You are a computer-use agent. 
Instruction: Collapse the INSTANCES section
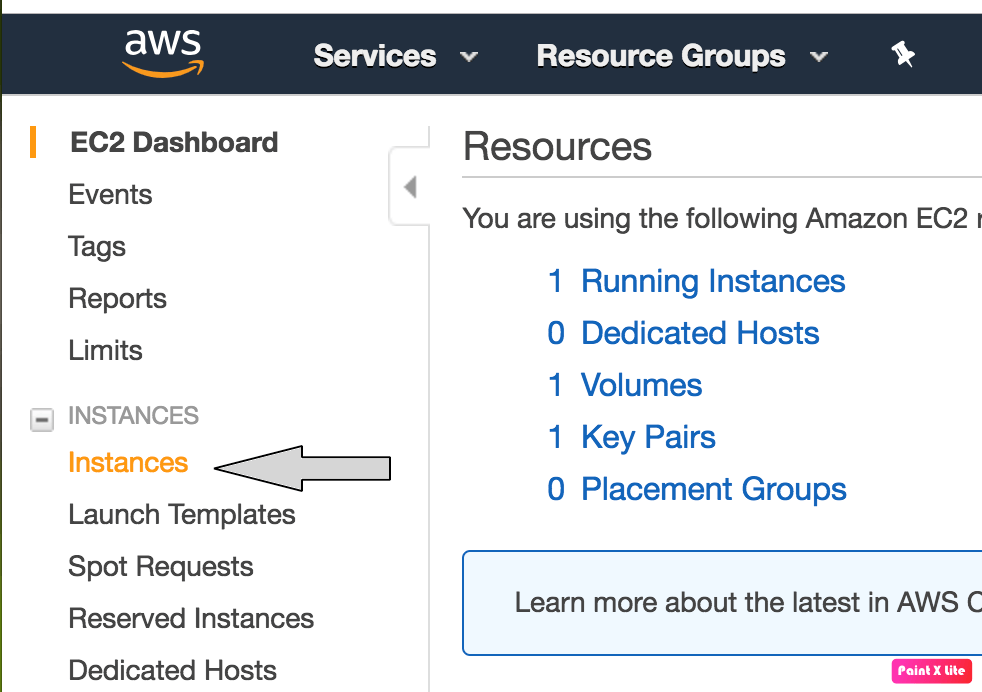click(42, 419)
